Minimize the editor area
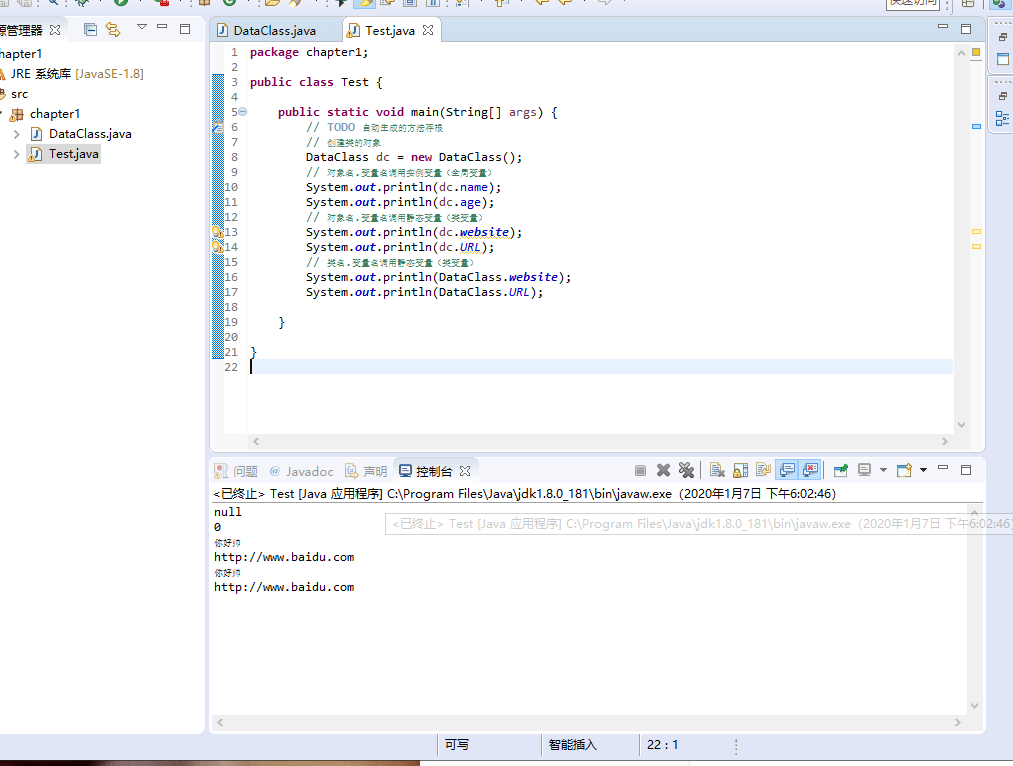This screenshot has height=766, width=1013. 943,26
